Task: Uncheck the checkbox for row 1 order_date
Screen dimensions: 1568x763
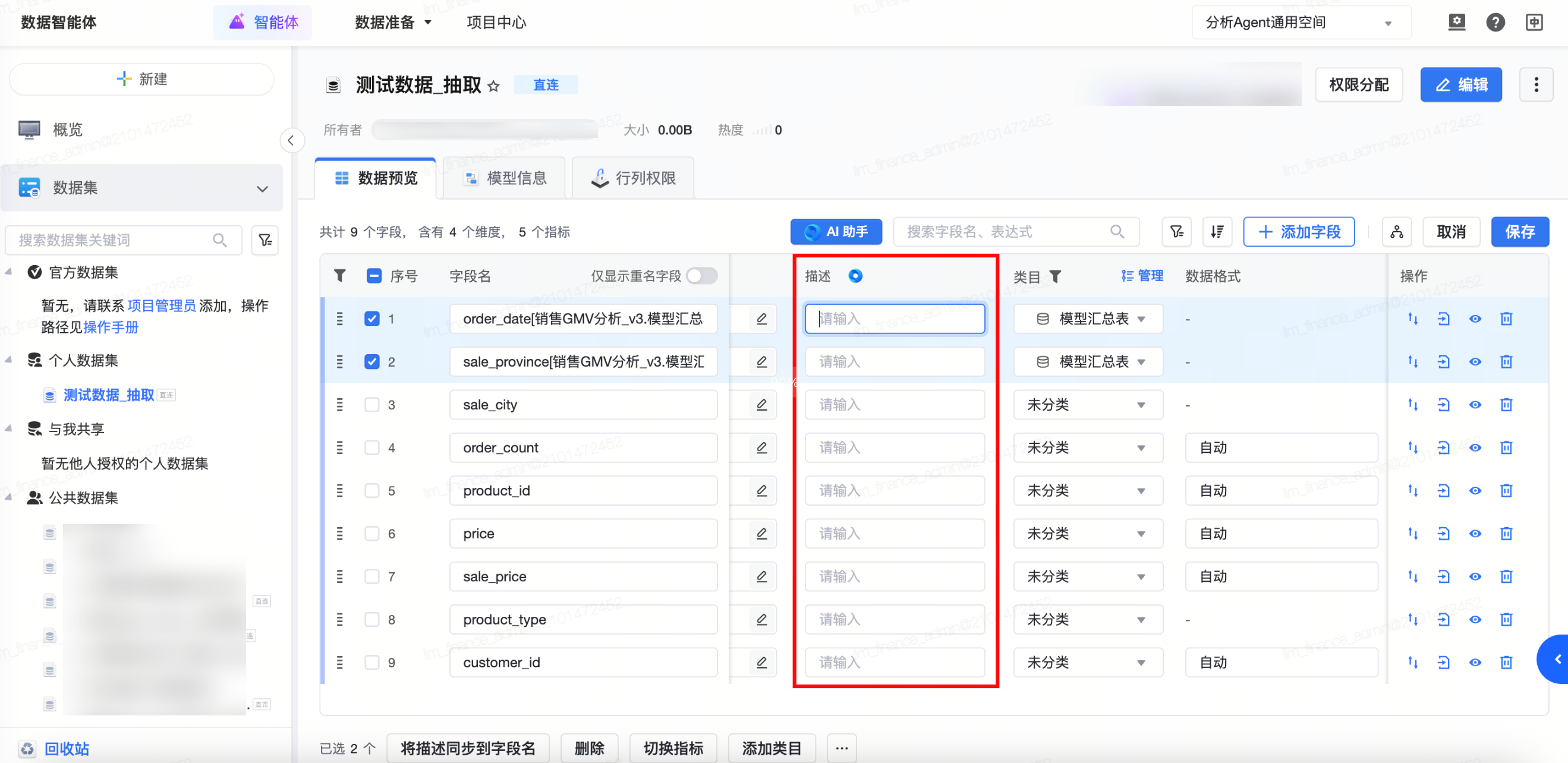Action: tap(372, 319)
